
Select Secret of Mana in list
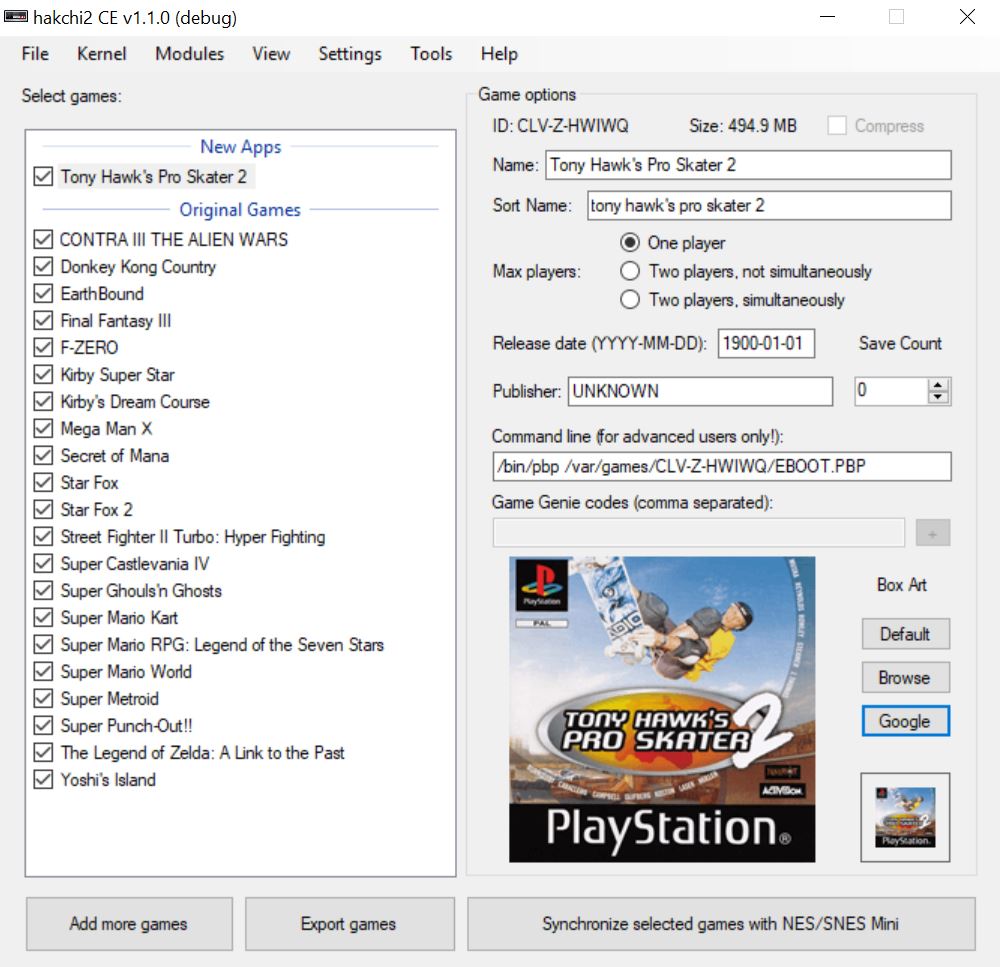[115, 455]
